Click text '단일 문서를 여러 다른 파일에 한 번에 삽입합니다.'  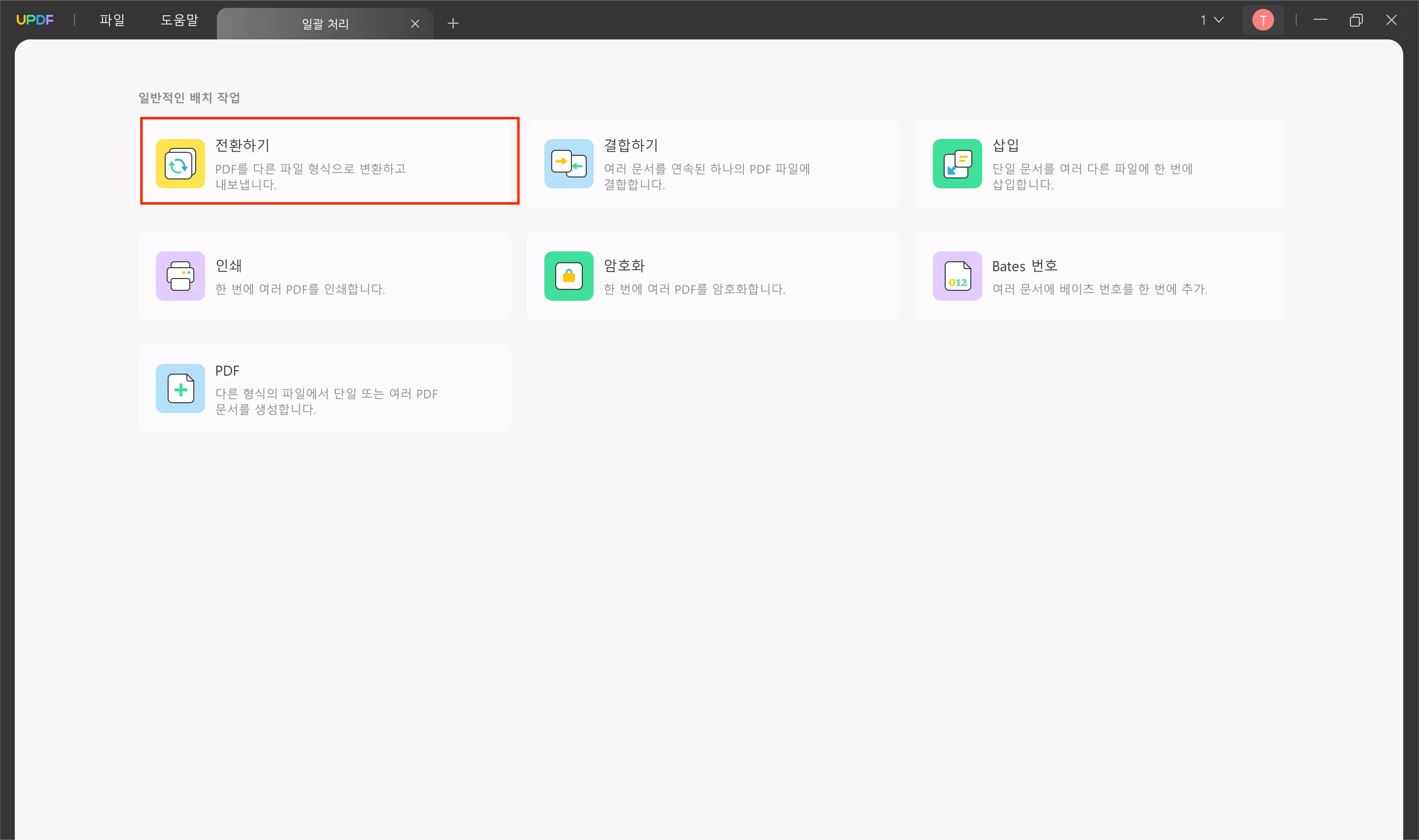[x=1092, y=176]
